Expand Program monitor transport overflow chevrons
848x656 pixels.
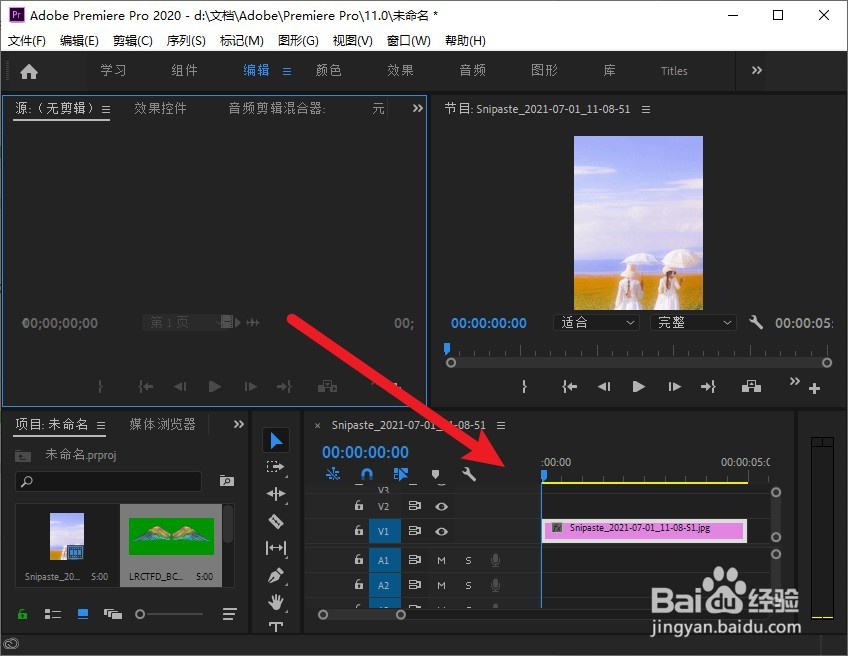coord(794,381)
